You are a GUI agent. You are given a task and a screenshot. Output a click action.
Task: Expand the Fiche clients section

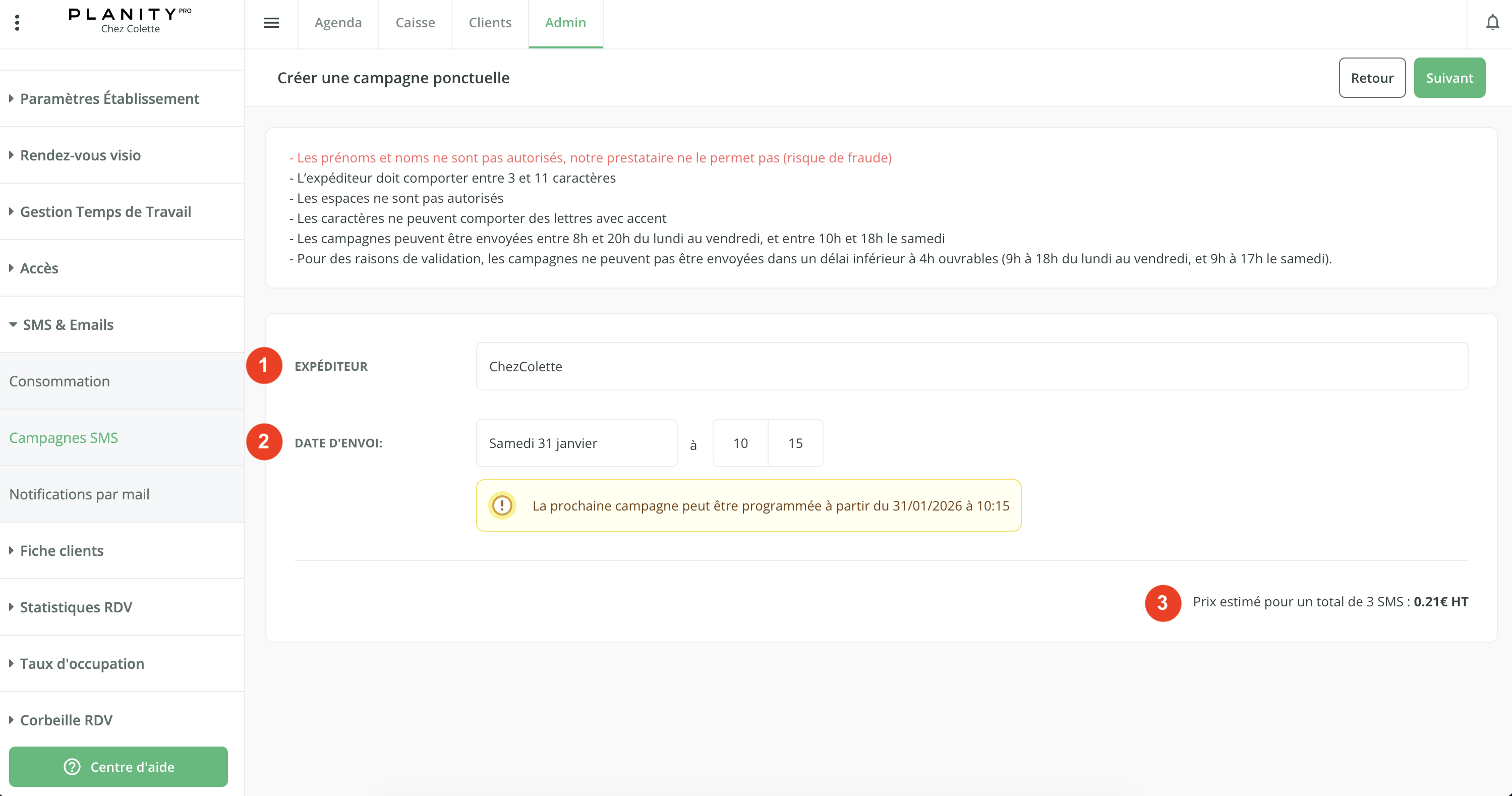pos(62,551)
